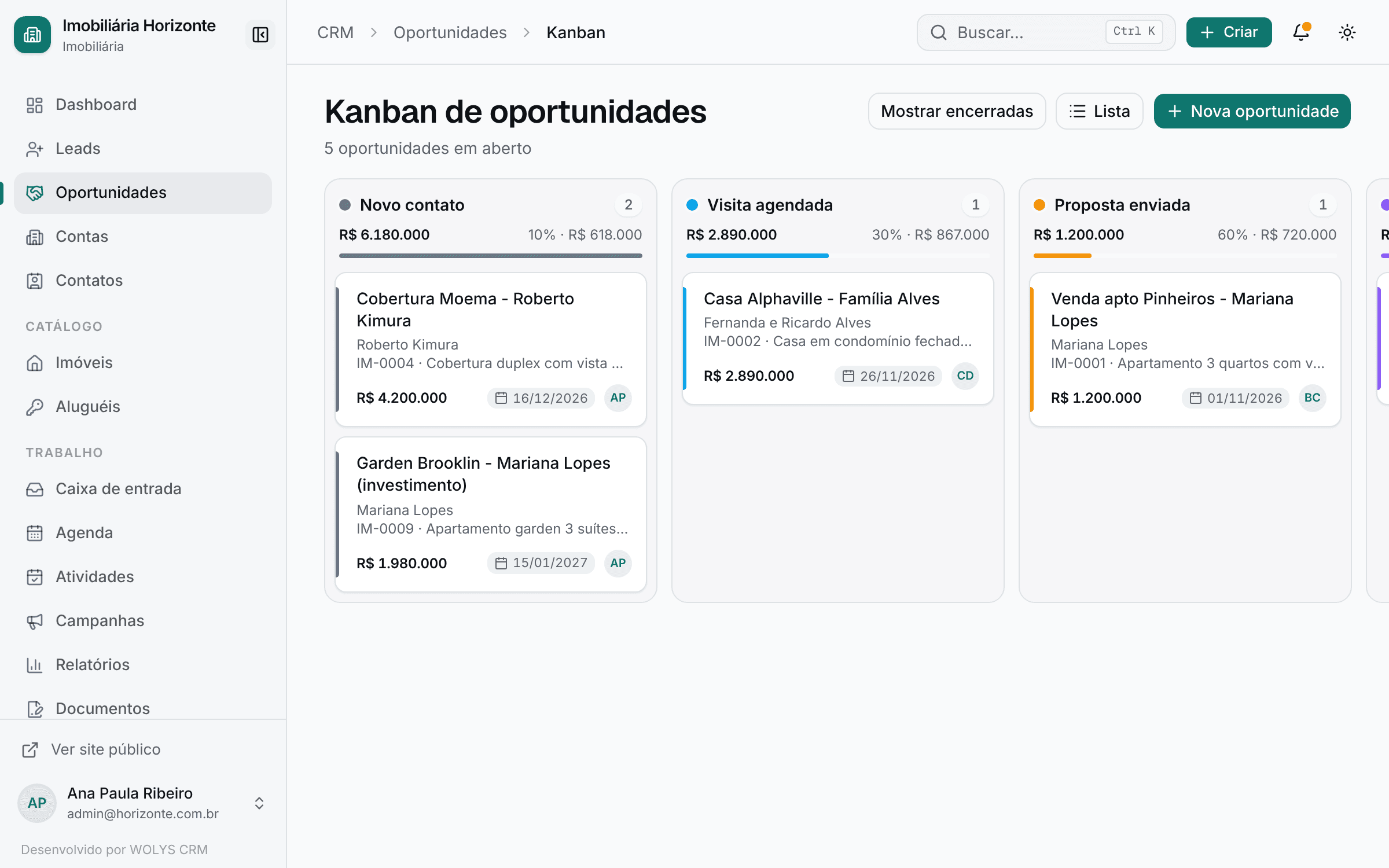Toggle light/dark theme sun icon
The image size is (1389, 868).
click(1347, 32)
